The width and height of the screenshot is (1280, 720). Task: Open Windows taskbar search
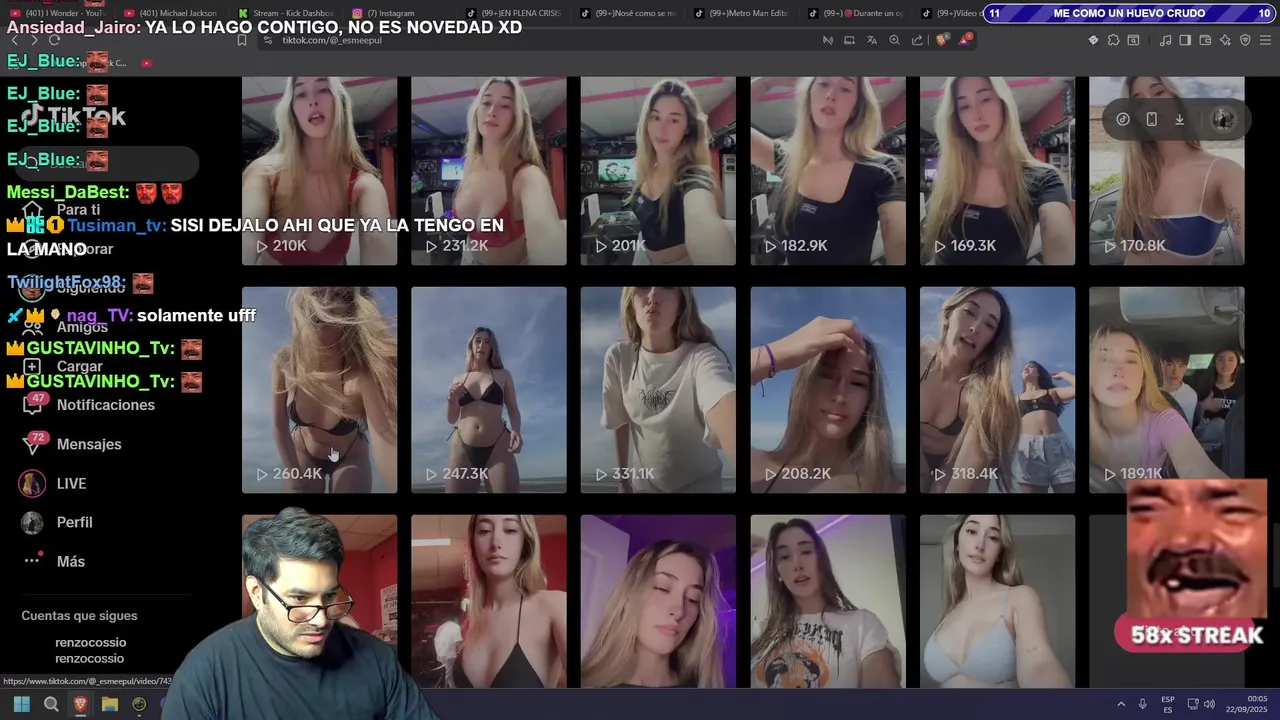(51, 704)
